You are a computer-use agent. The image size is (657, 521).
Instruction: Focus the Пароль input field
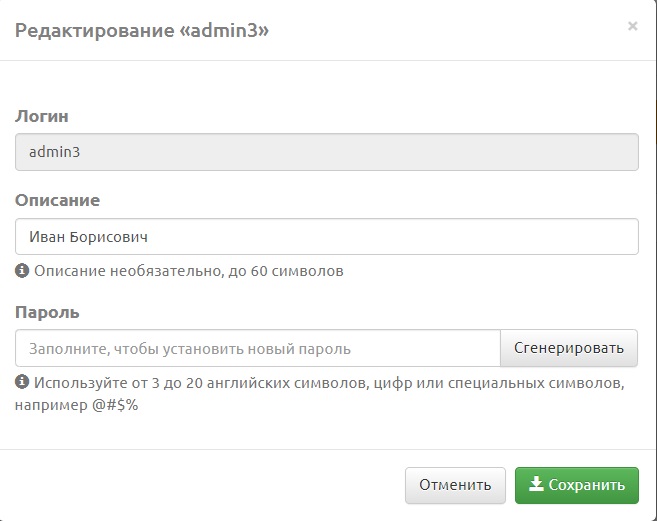258,349
